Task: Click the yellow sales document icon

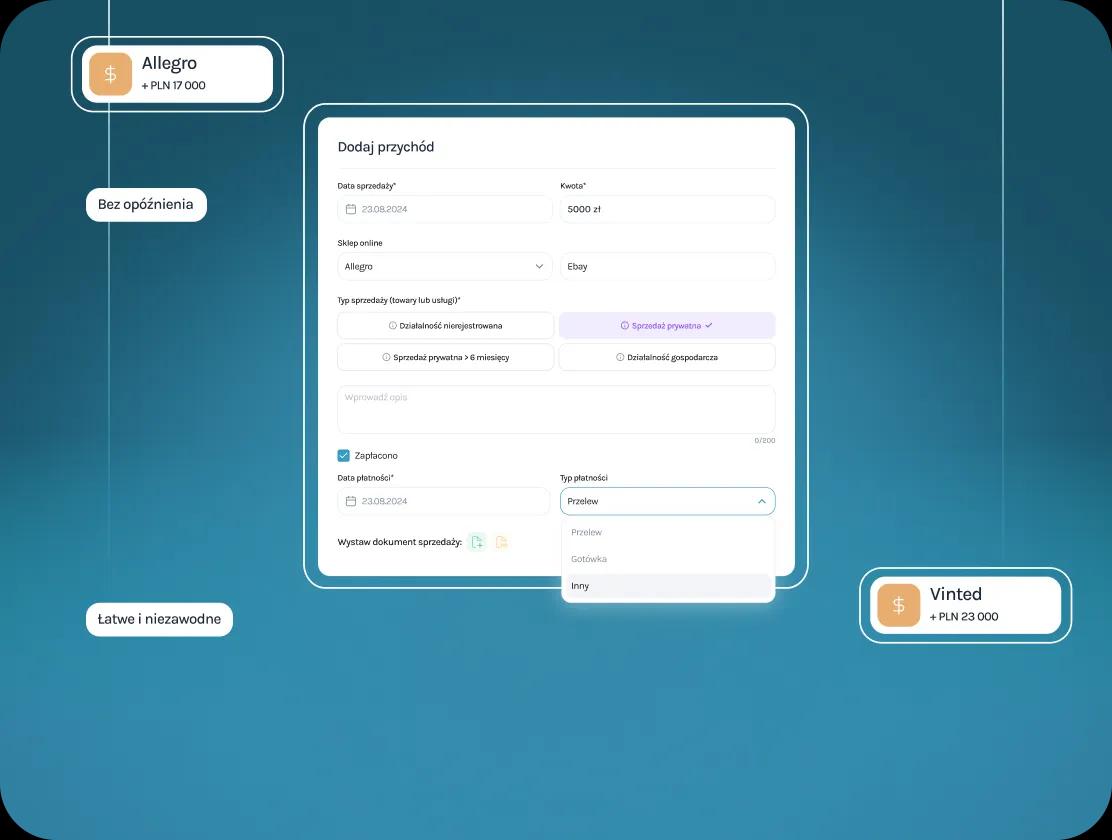Action: click(502, 542)
